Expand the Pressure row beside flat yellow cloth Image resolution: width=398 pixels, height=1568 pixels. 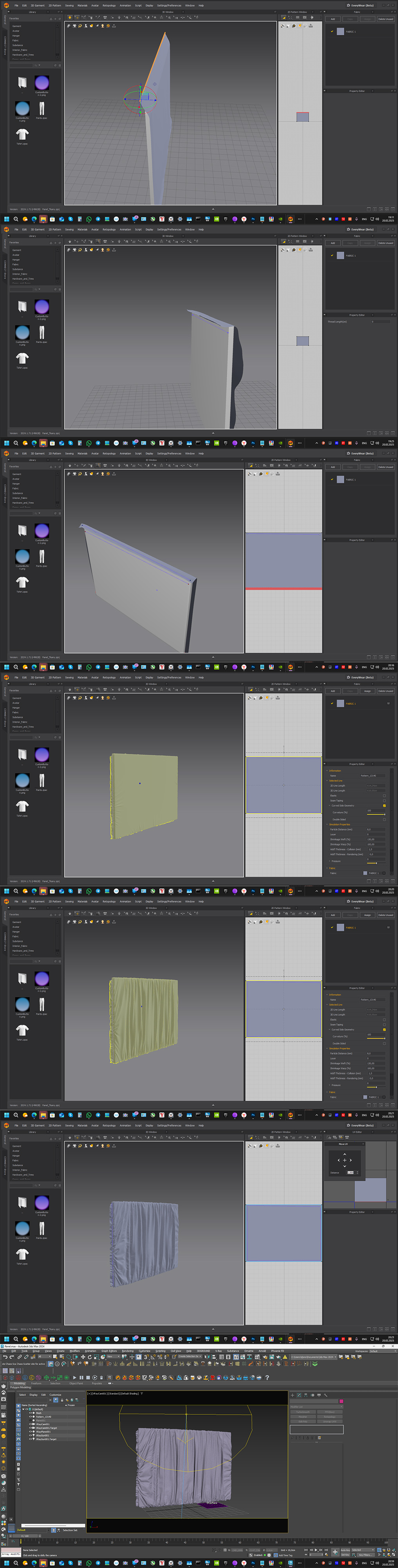(329, 861)
